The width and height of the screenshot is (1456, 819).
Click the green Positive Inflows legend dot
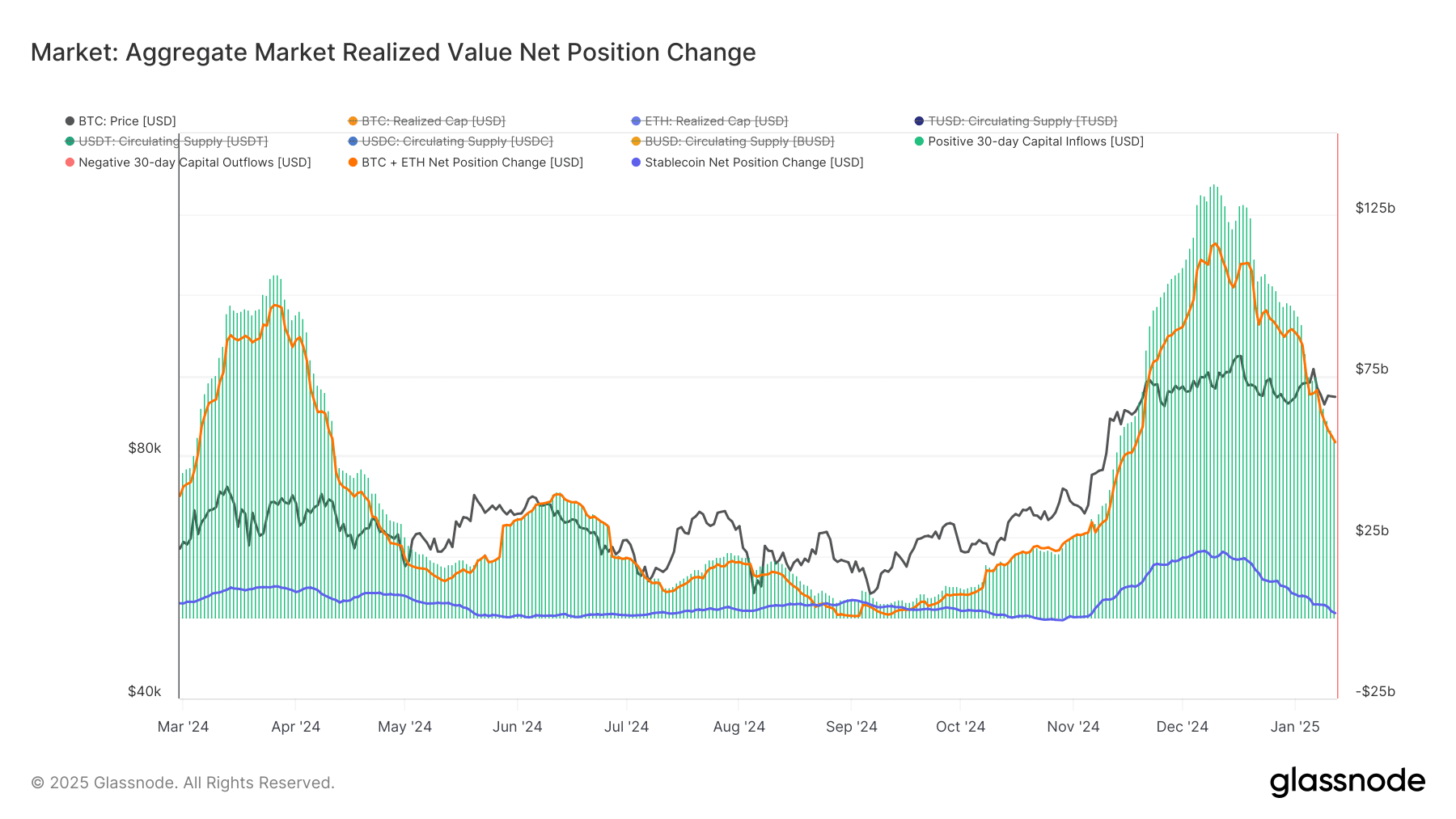point(919,141)
